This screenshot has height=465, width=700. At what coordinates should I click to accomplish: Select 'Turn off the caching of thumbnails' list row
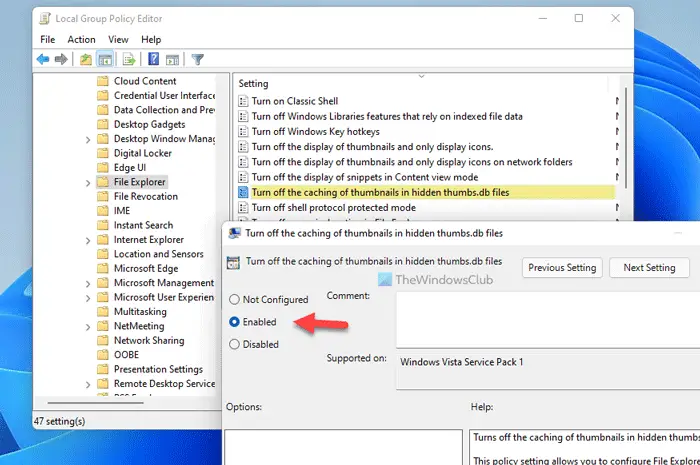pos(426,192)
